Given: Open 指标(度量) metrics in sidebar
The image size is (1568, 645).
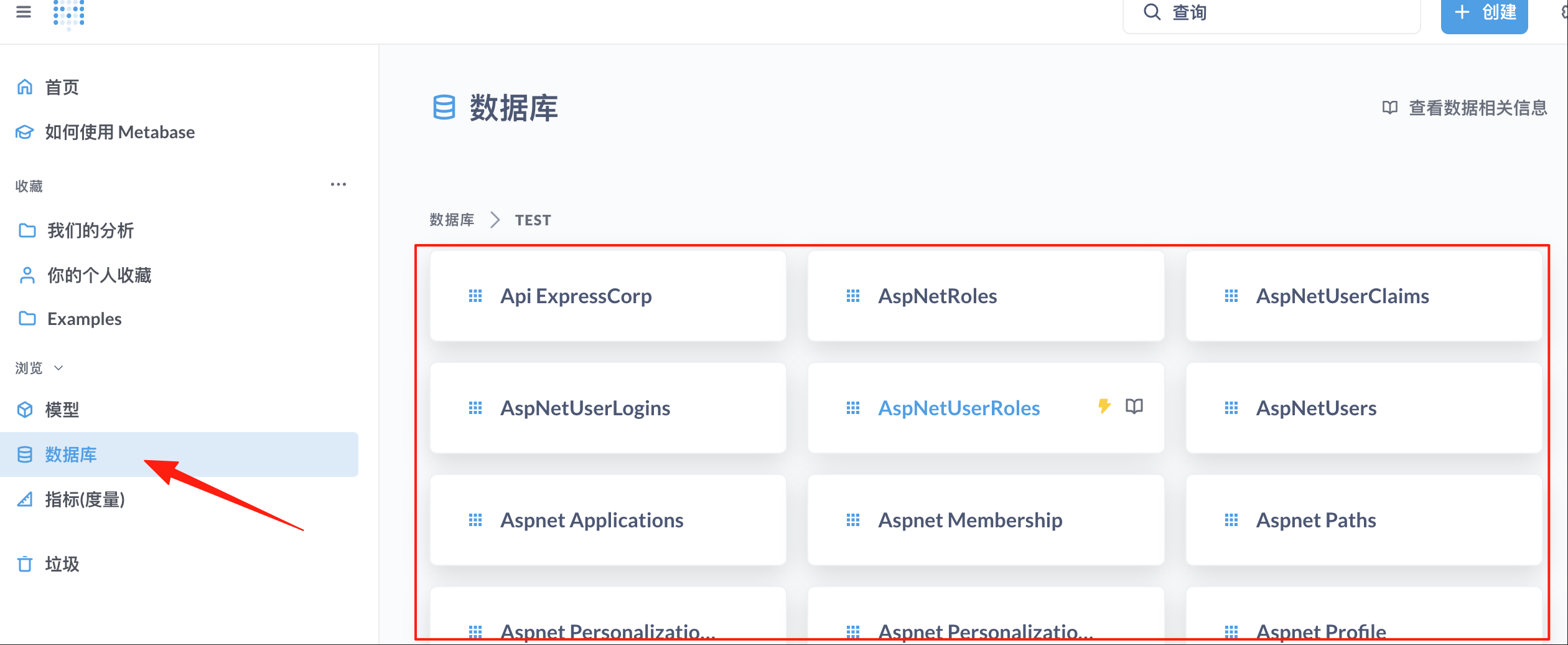Looking at the screenshot, I should pos(85,499).
